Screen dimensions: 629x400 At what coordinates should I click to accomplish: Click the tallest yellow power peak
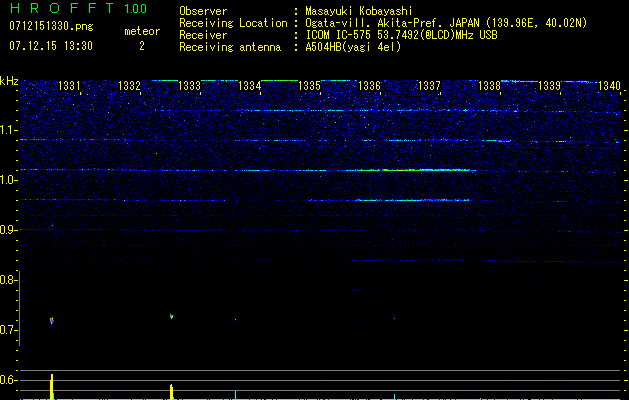(x=52, y=384)
